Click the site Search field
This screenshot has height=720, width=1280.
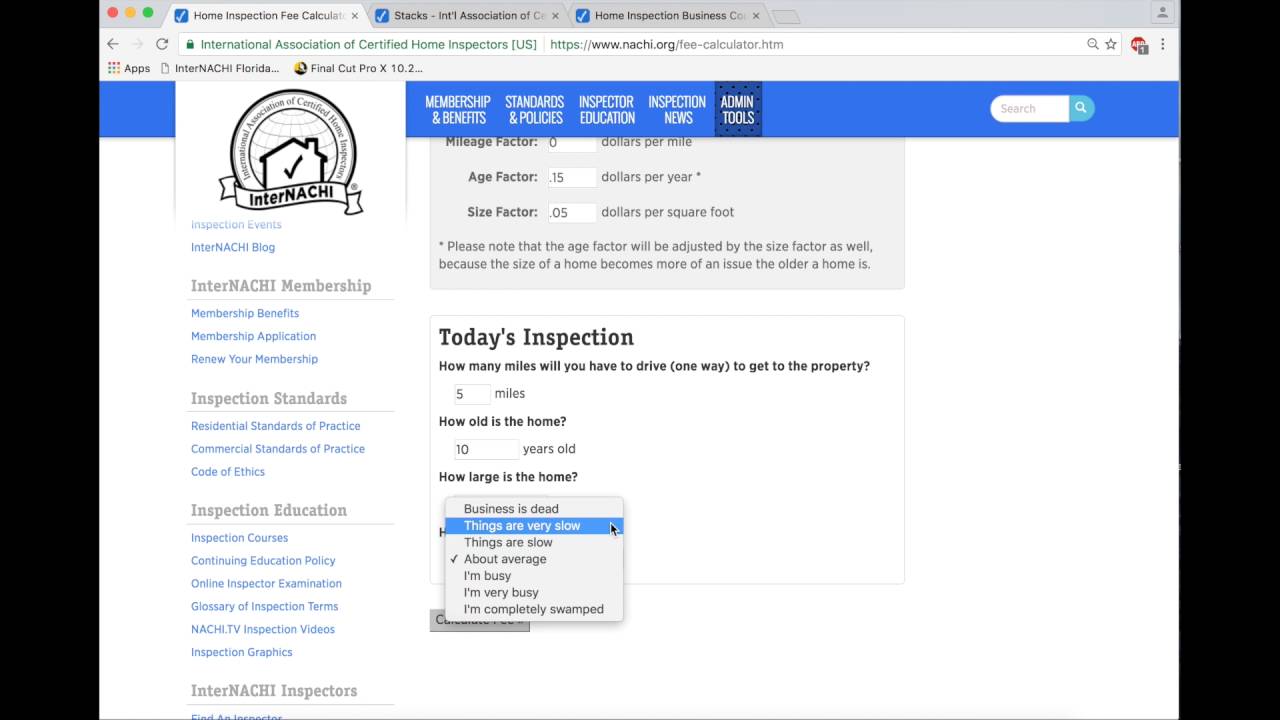[x=1030, y=108]
